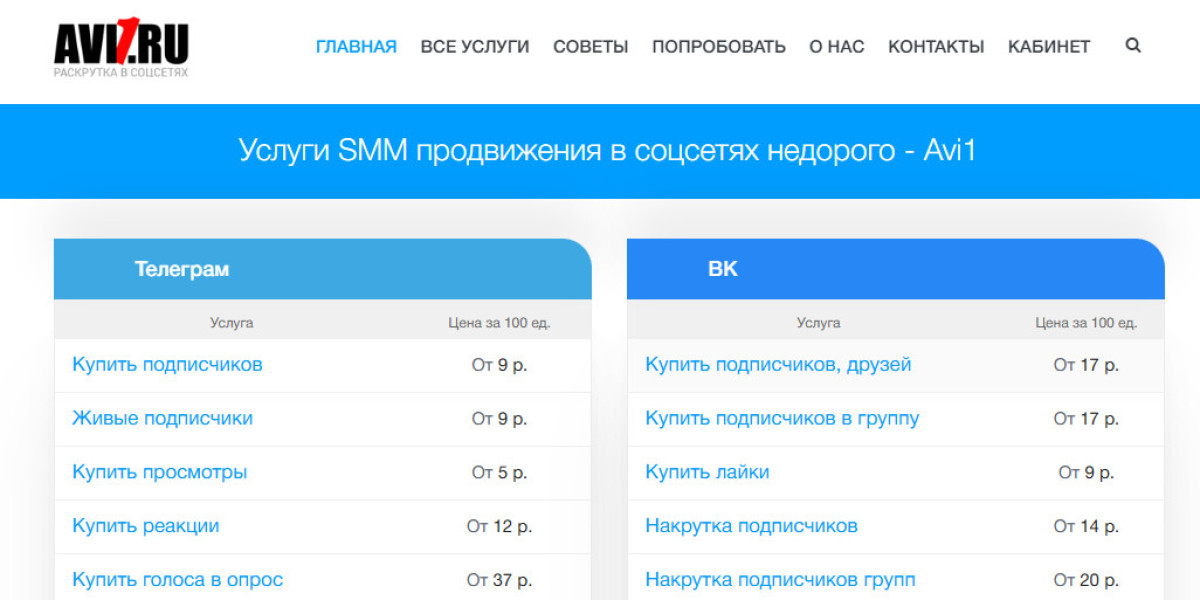Click the Накрутка подписчиков link priced От 14 р.
This screenshot has height=600, width=1200.
751,526
